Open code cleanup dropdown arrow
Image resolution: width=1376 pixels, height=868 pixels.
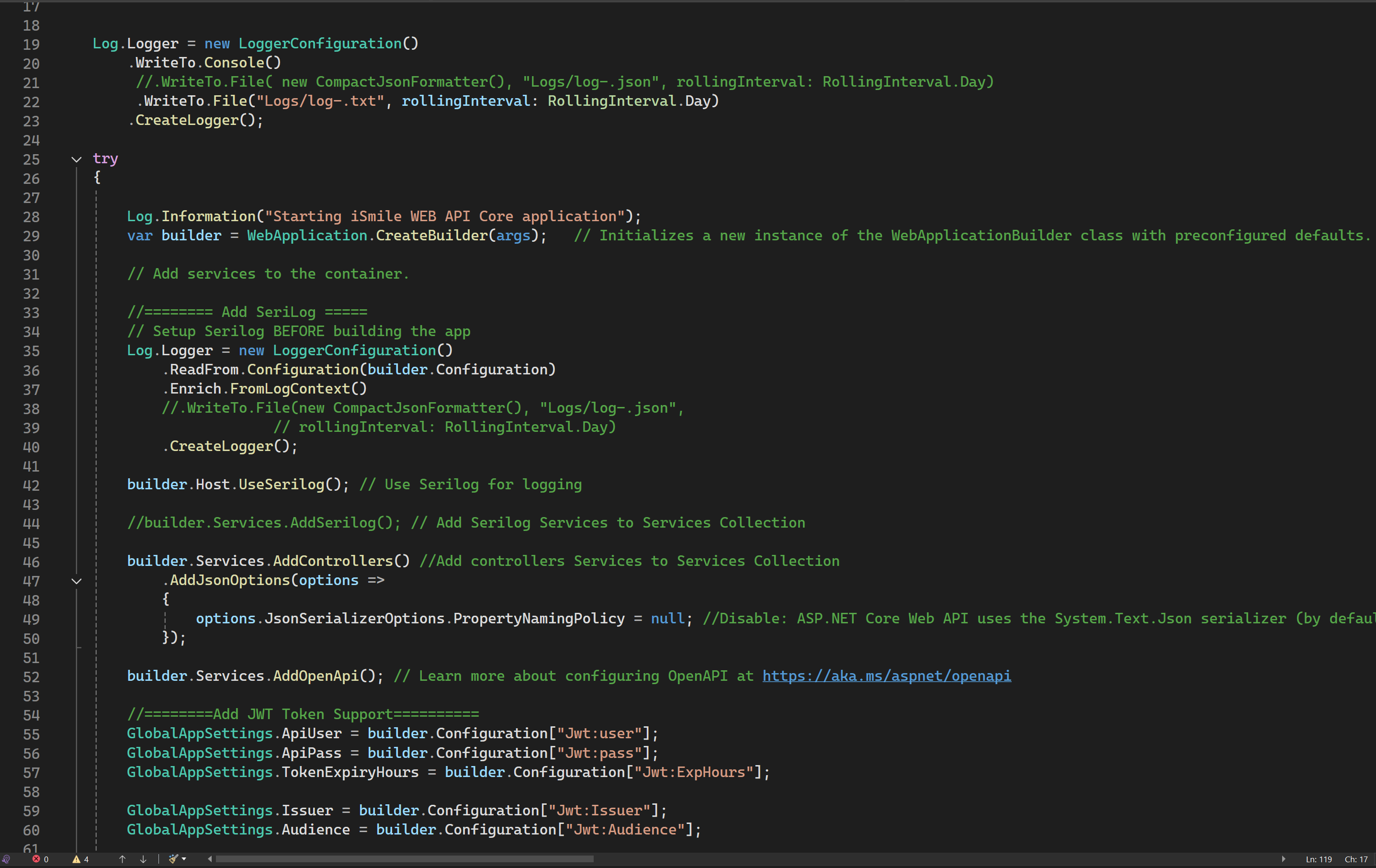point(184,859)
